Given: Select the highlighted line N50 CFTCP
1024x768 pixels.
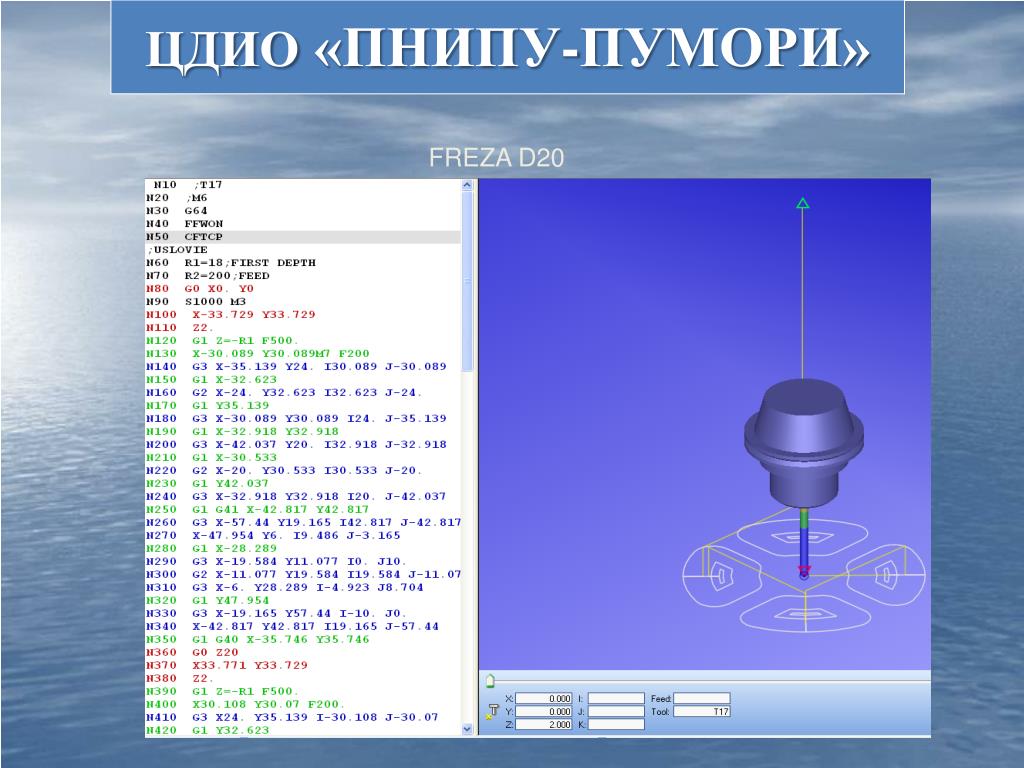Looking at the screenshot, I should [x=303, y=237].
